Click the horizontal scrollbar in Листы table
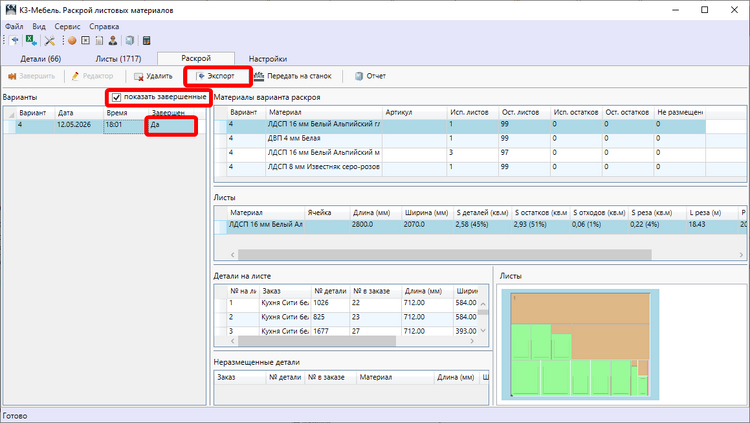Screen dimensions: 750x423 click(444, 255)
